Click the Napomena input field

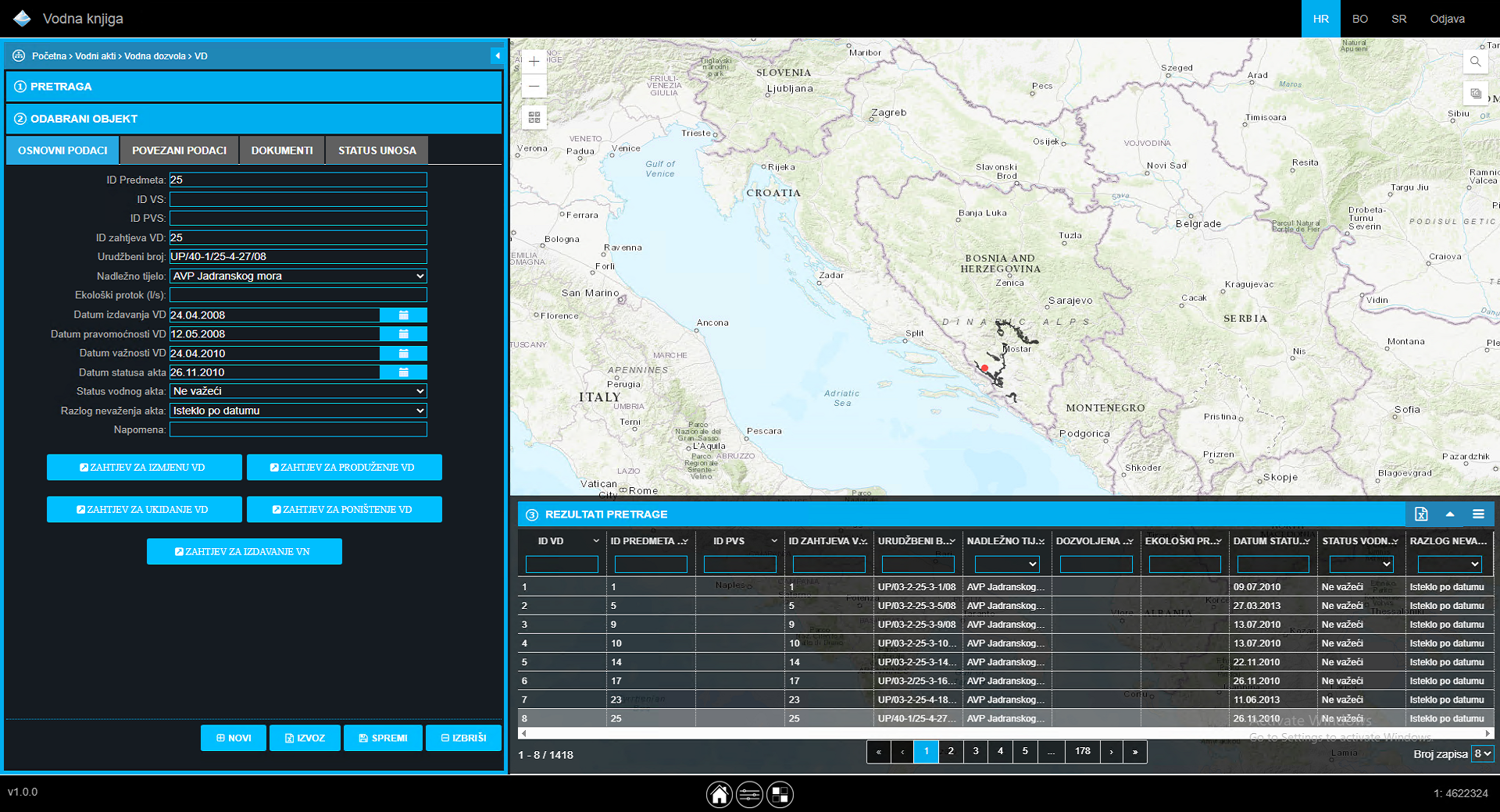pyautogui.click(x=298, y=429)
